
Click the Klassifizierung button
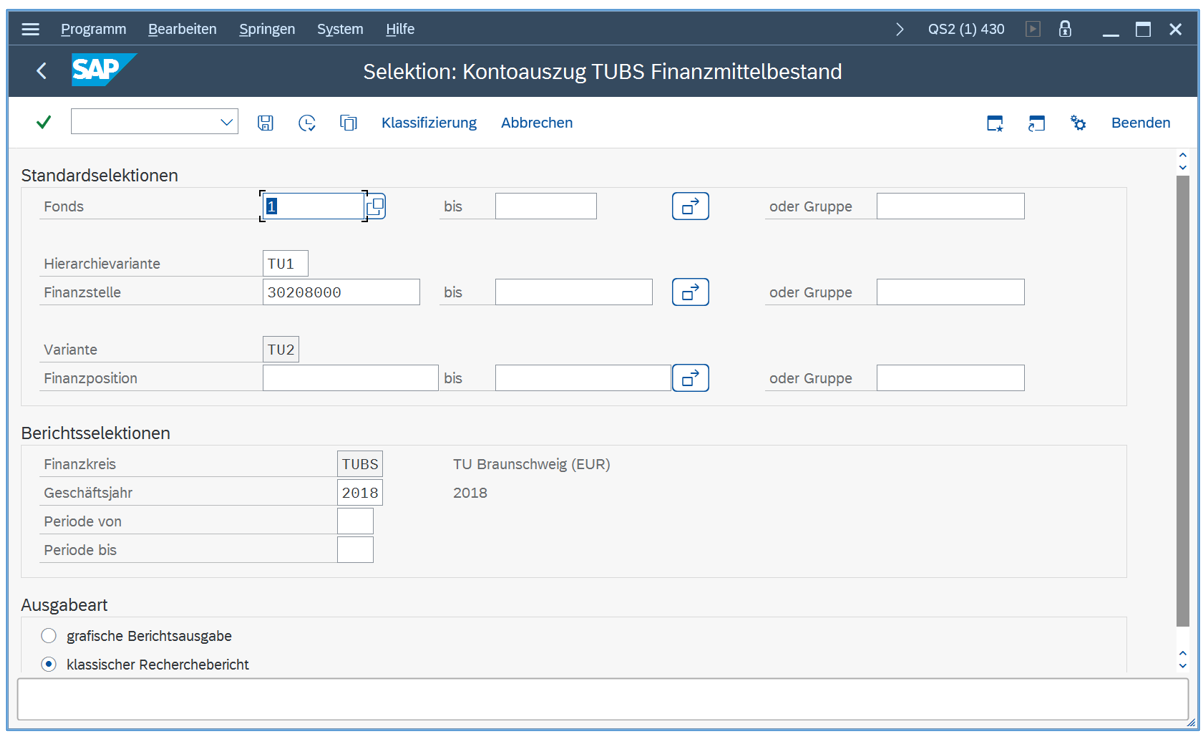[x=429, y=123]
